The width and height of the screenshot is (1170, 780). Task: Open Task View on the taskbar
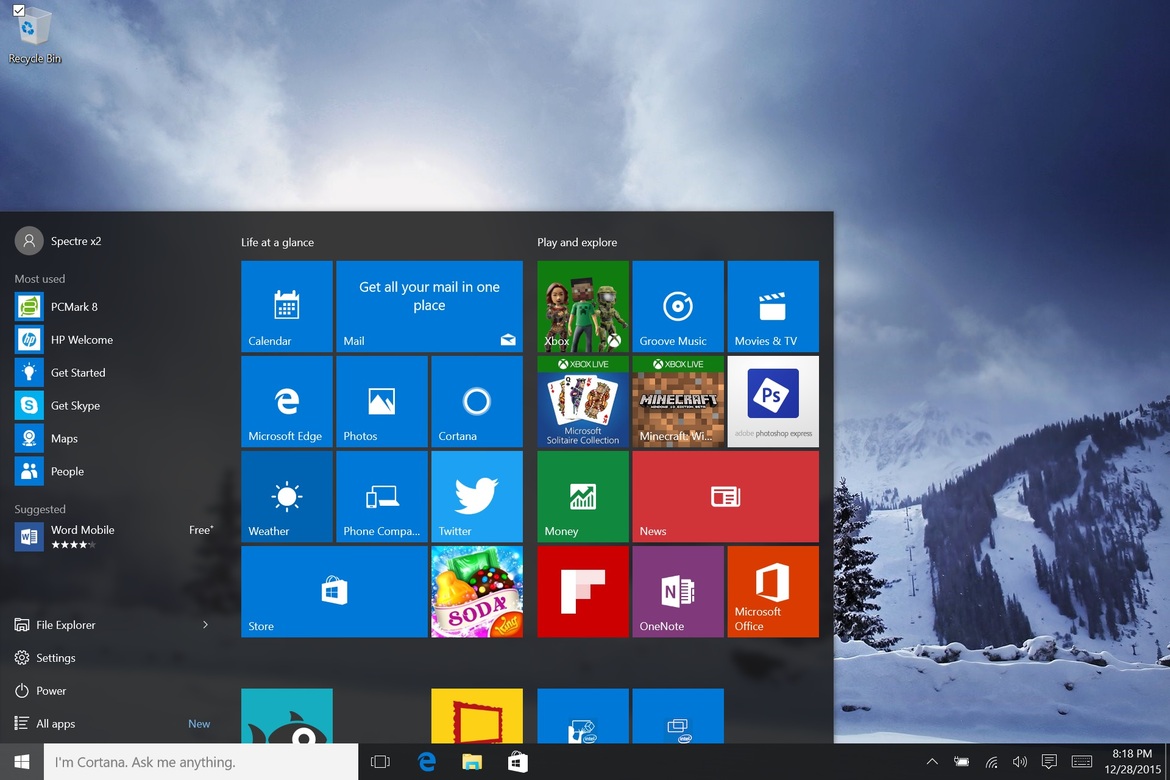(x=381, y=761)
